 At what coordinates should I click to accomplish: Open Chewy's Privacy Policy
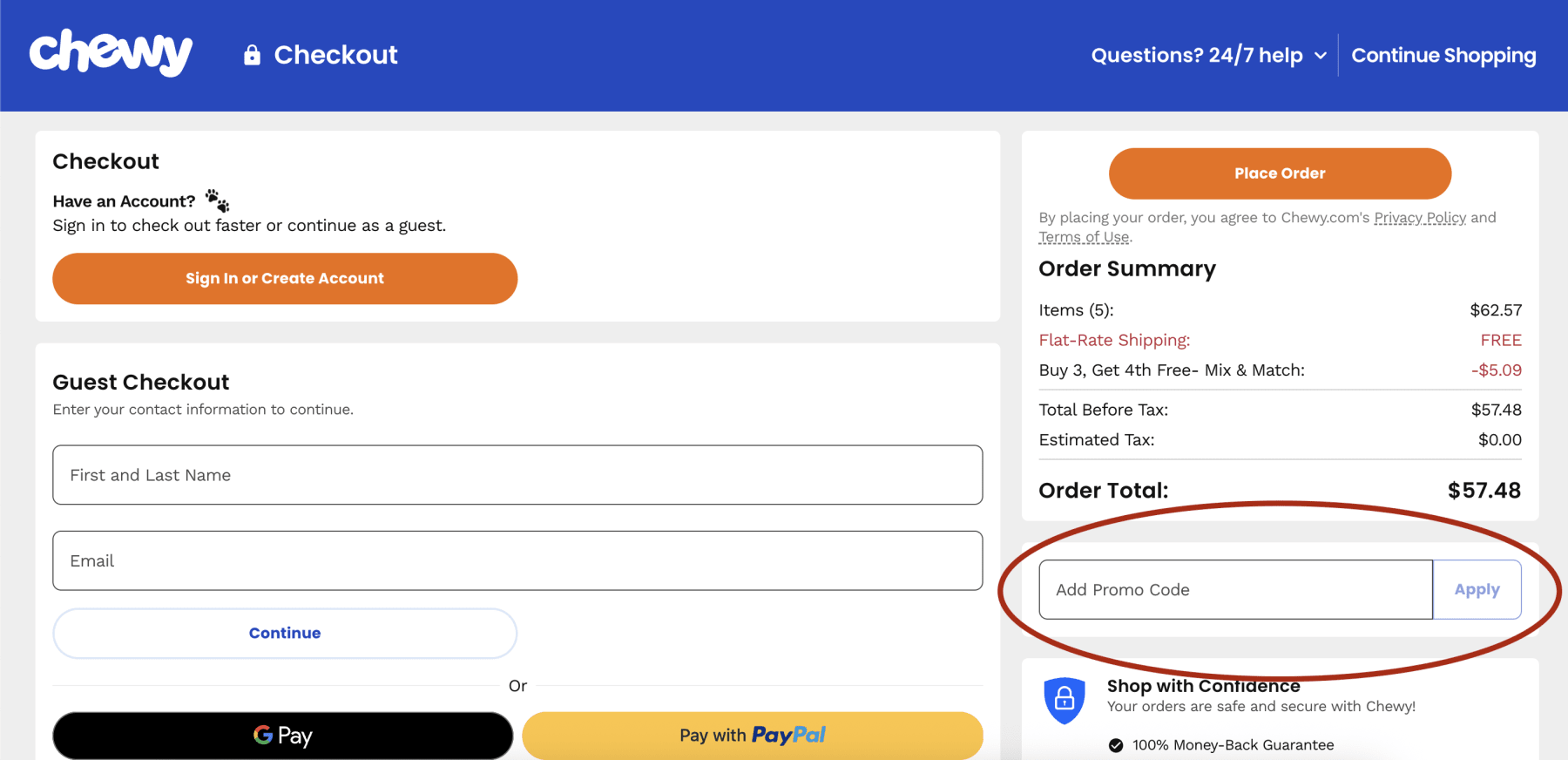(x=1419, y=217)
